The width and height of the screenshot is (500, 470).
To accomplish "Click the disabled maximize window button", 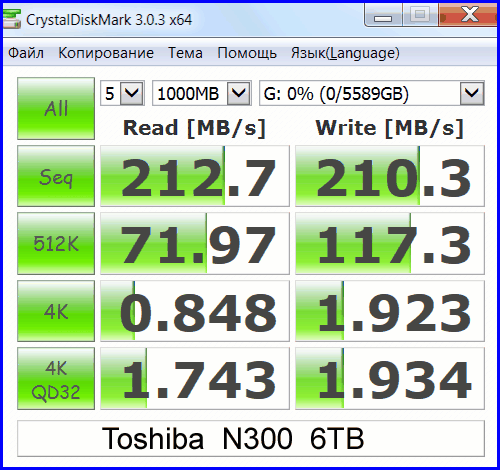I will pyautogui.click(x=420, y=14).
